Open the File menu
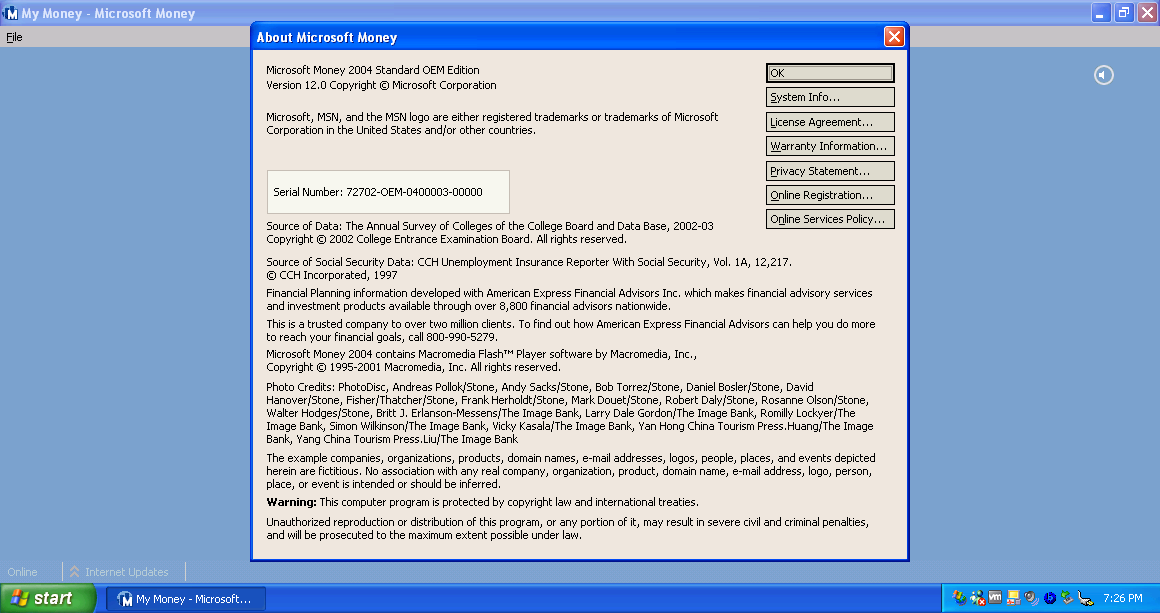 [x=14, y=37]
